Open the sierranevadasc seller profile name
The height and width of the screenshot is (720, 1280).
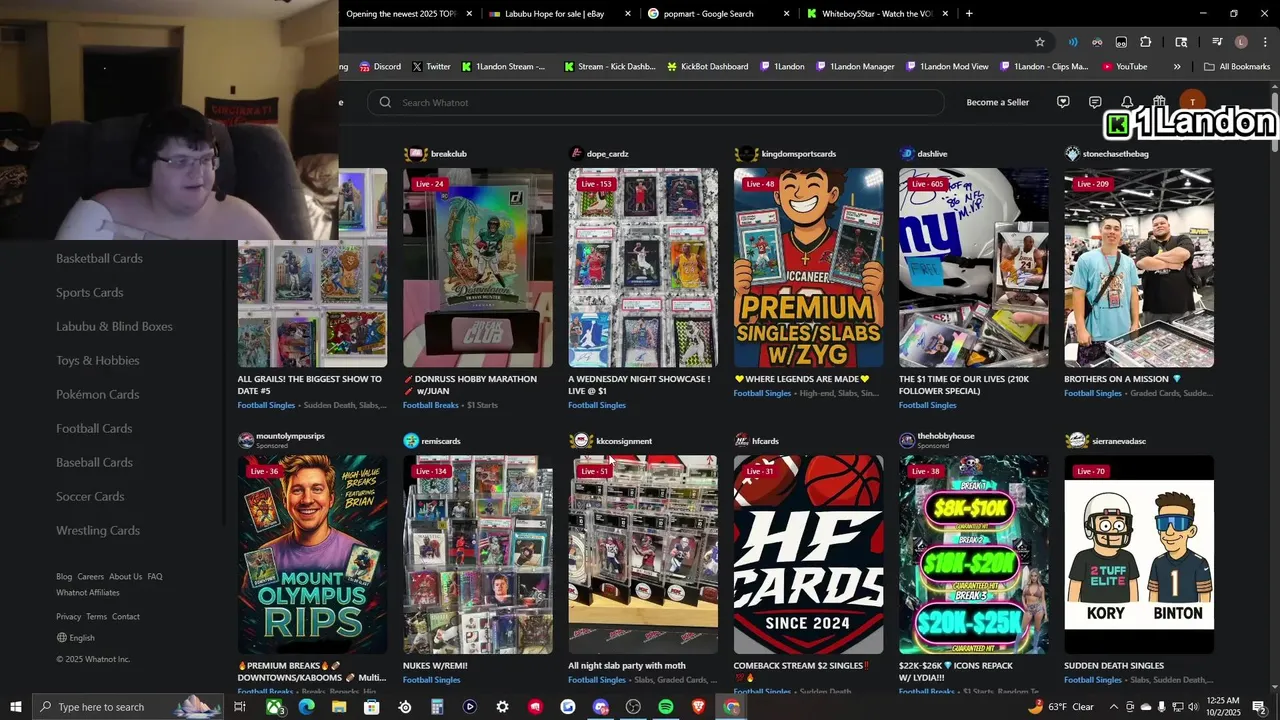pyautogui.click(x=1119, y=441)
